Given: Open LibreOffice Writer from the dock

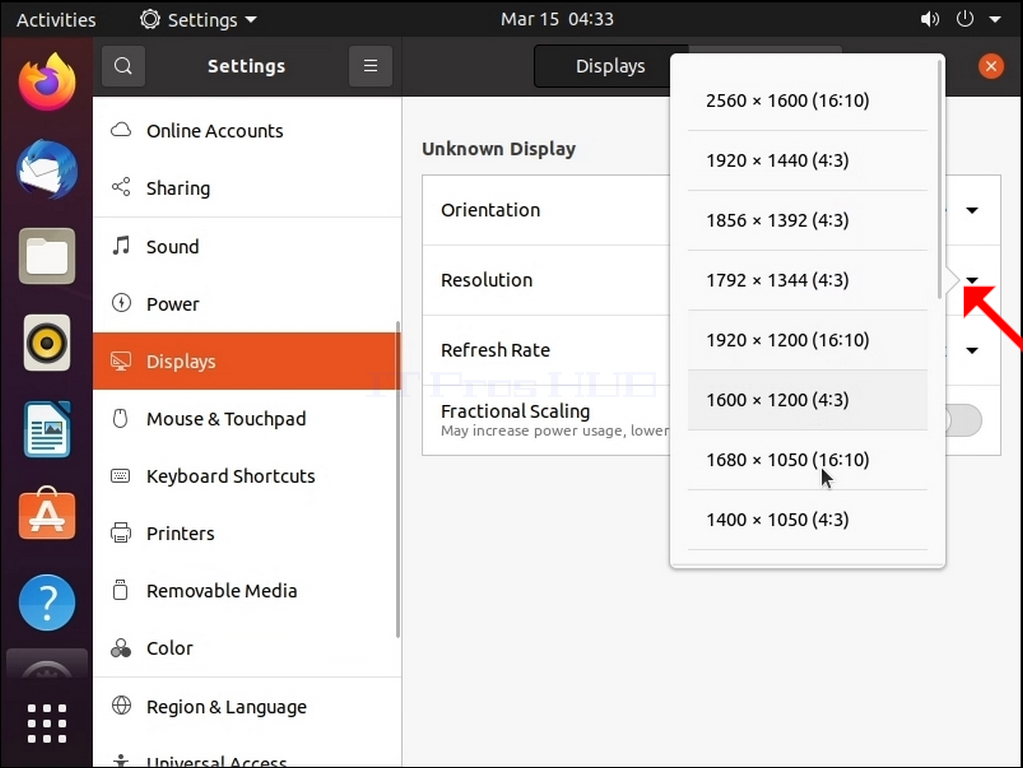Looking at the screenshot, I should click(x=47, y=429).
